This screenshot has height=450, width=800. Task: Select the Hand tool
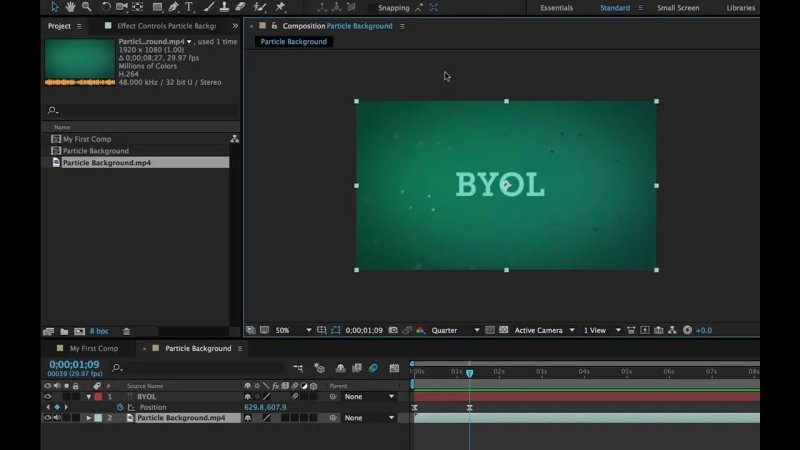[70, 7]
